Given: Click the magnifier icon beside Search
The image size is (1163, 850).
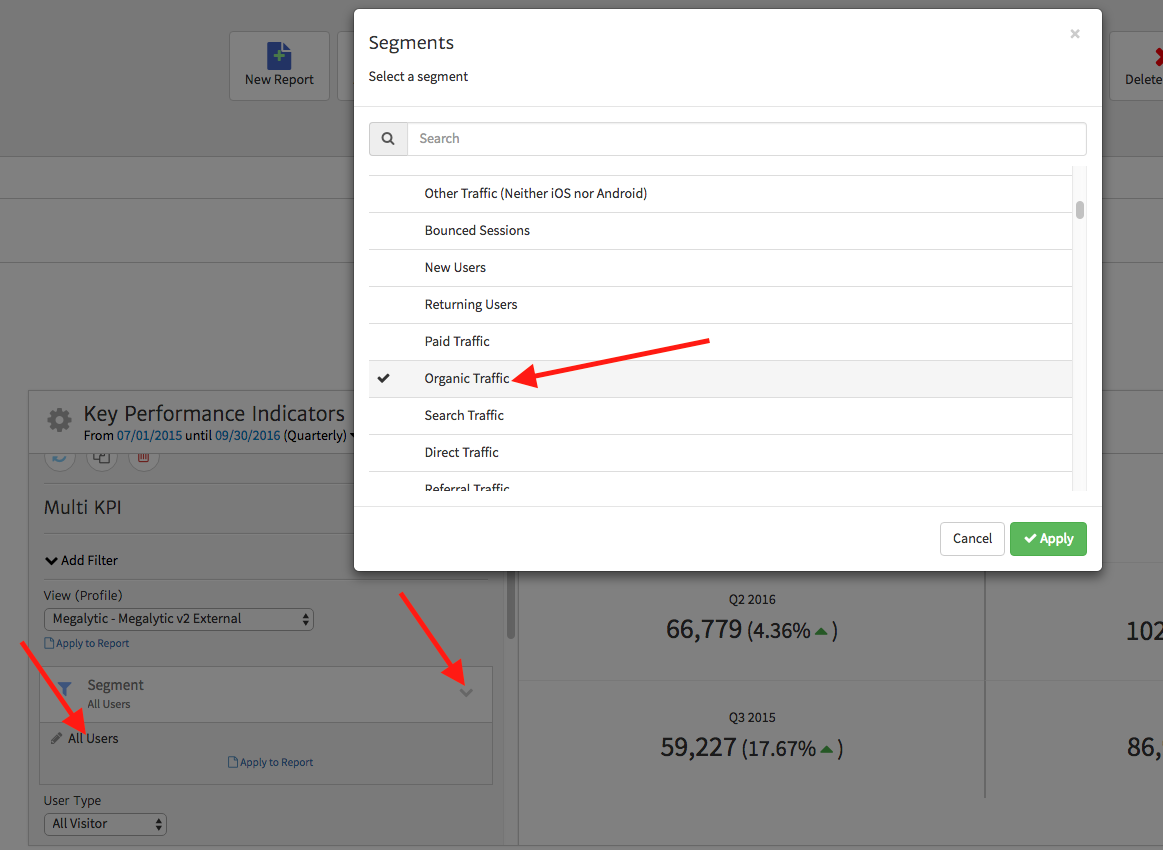Looking at the screenshot, I should (388, 139).
